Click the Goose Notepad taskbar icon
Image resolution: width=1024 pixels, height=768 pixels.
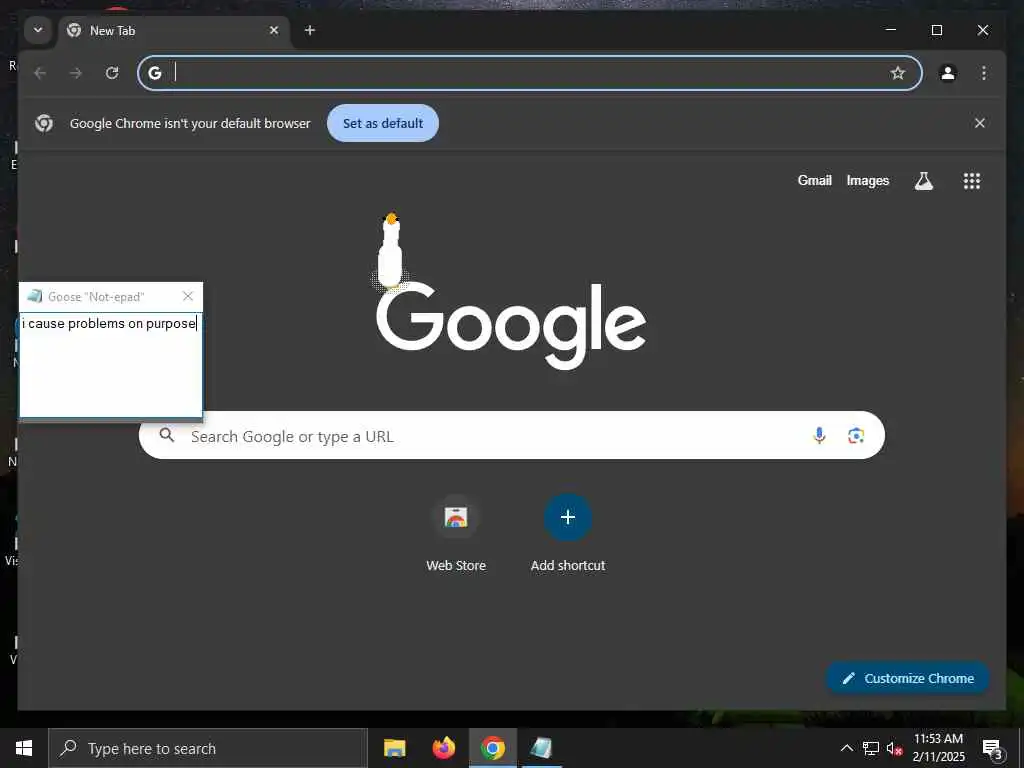tap(541, 748)
